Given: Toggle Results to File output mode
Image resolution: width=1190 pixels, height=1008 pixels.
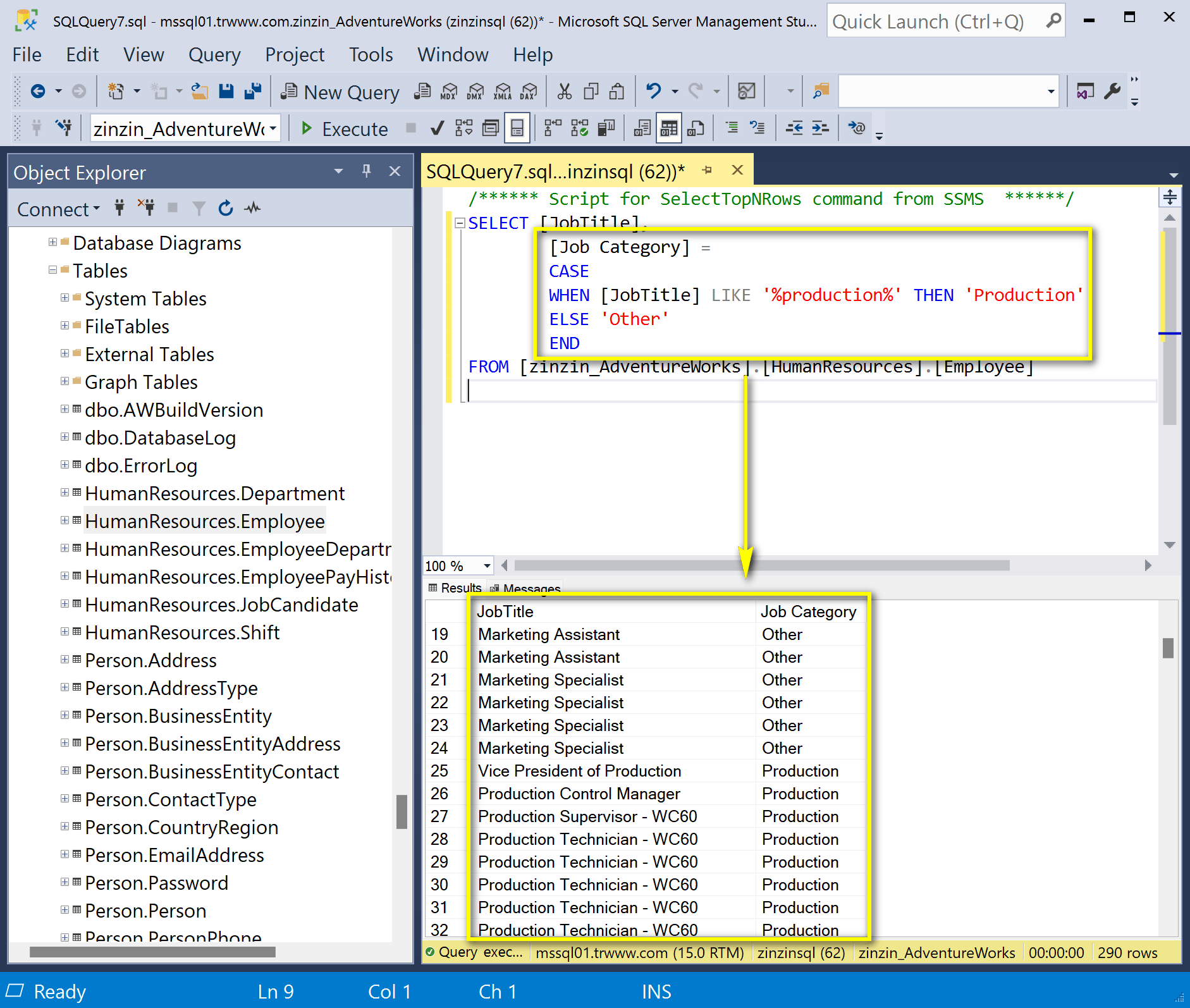Looking at the screenshot, I should coord(696,128).
